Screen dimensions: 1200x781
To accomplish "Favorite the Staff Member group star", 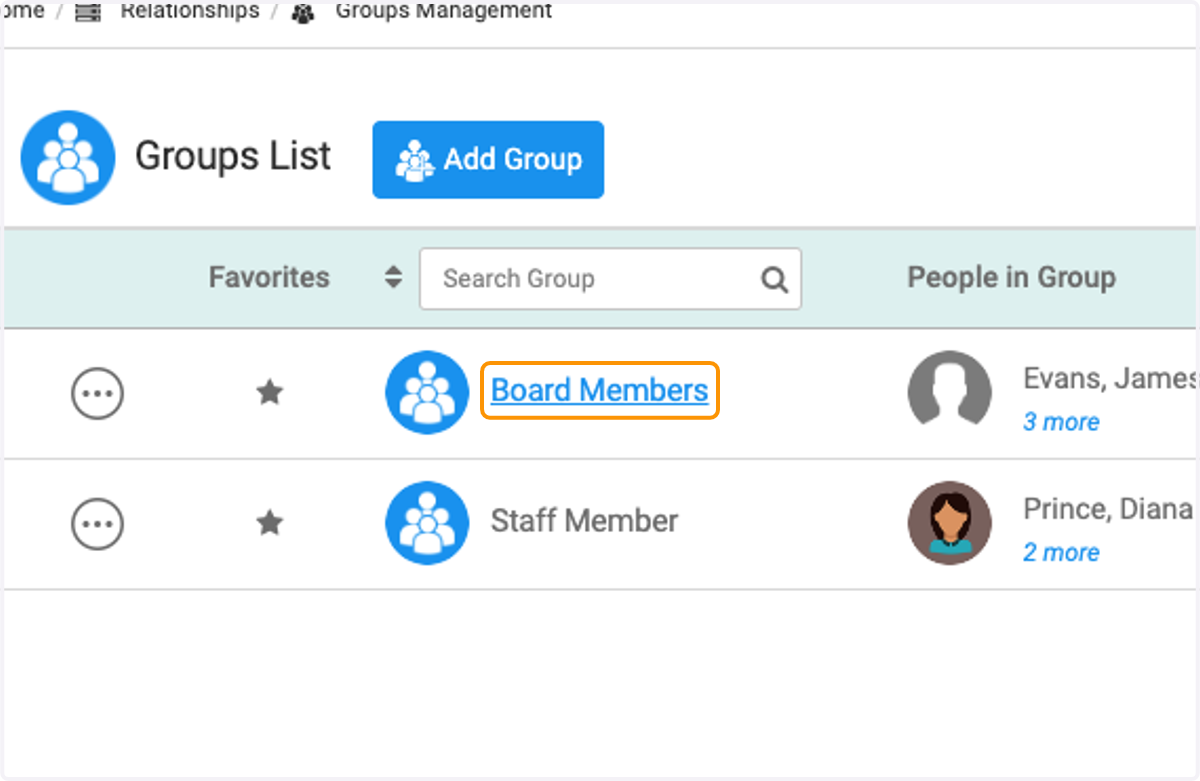I will pyautogui.click(x=269, y=522).
